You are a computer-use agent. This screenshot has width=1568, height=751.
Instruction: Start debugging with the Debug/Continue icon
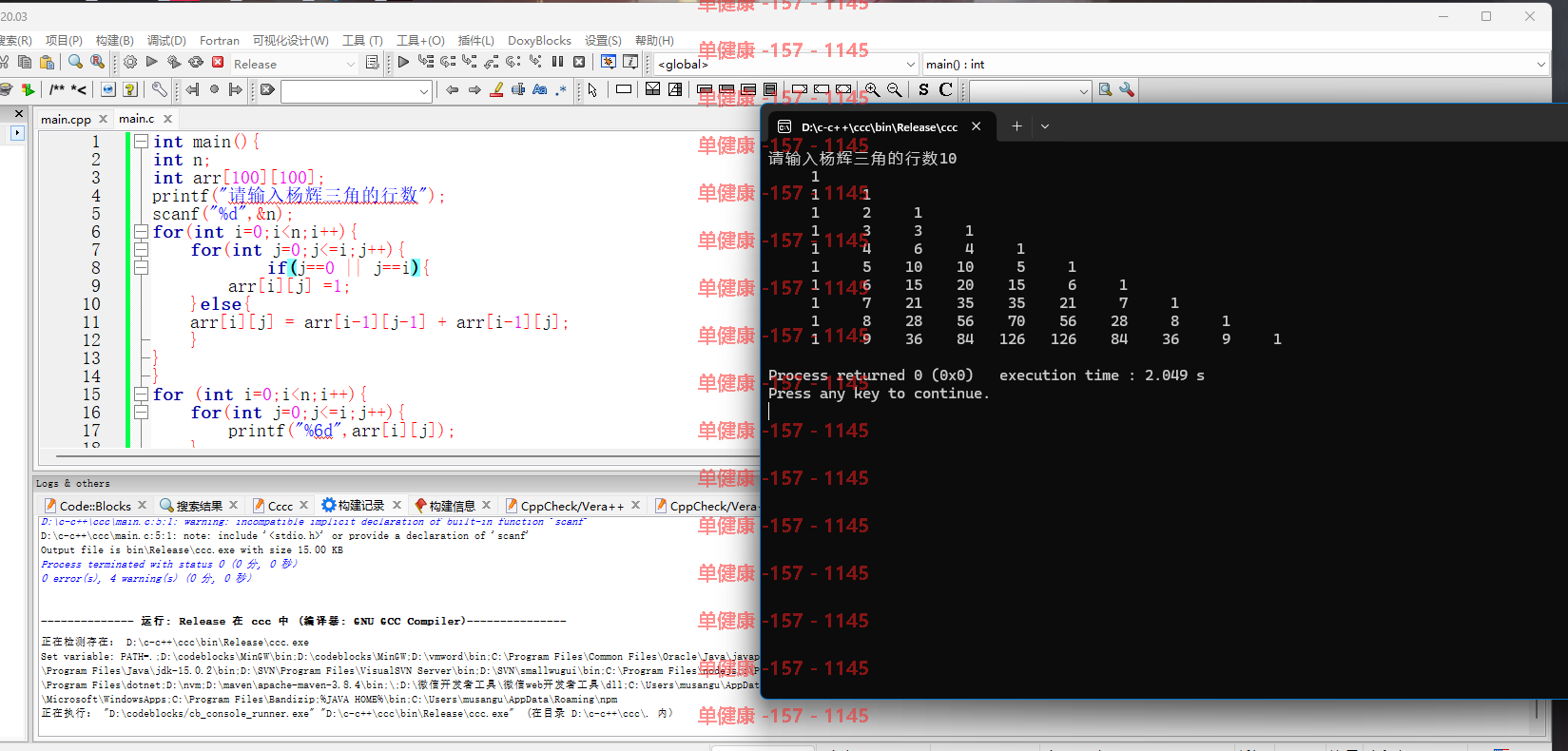403,63
